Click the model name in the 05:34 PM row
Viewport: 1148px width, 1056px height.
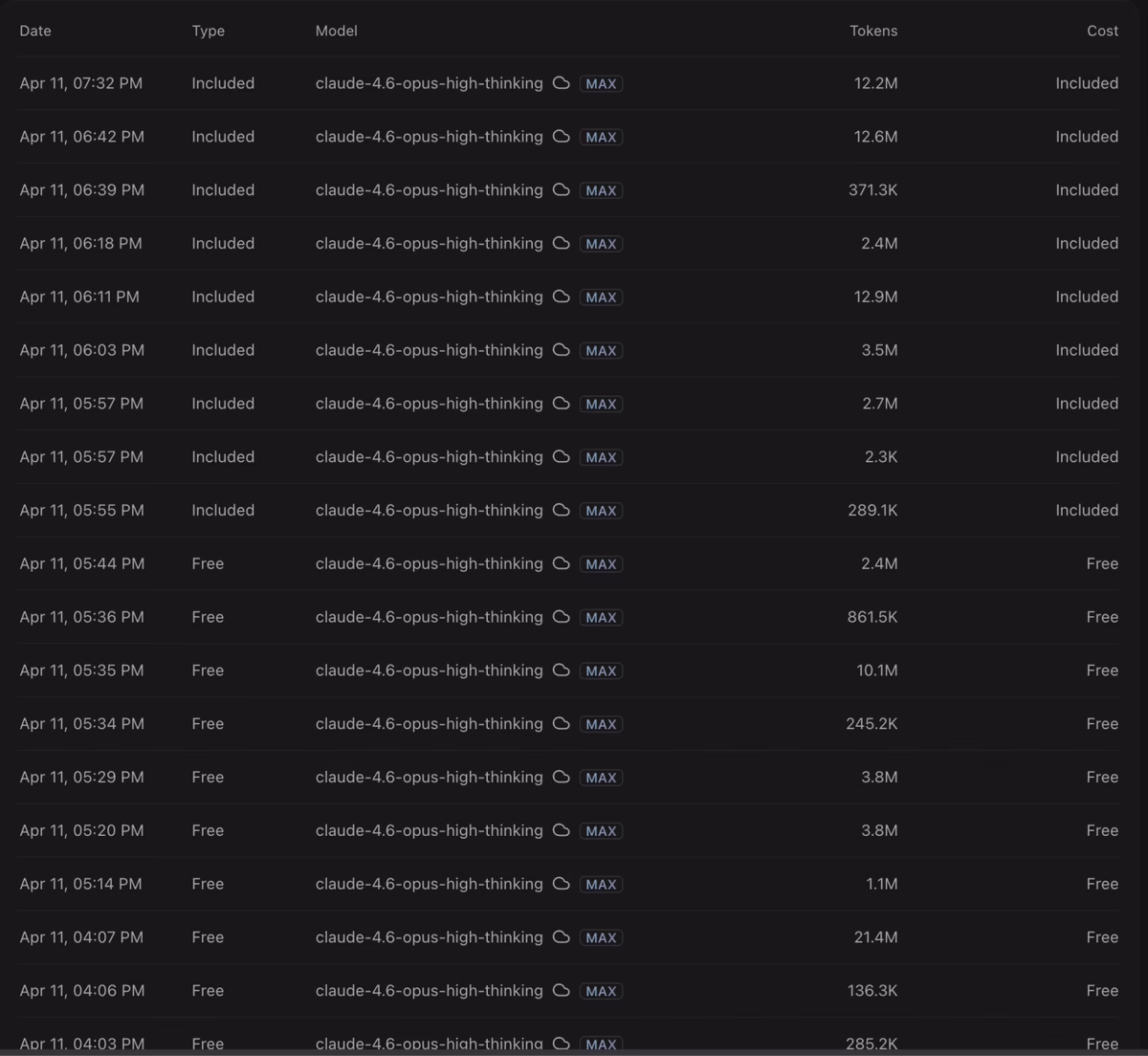[x=430, y=724]
